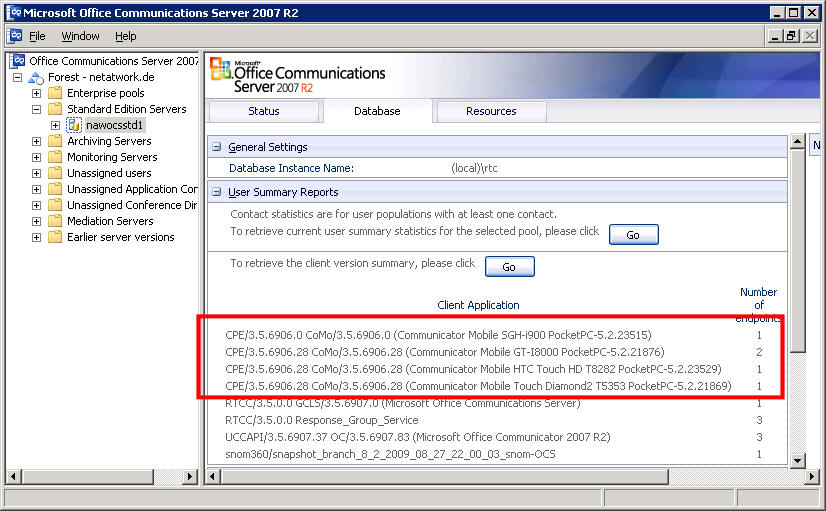Click the SGH-i900 PocketPC client row
826x511 pixels.
click(x=438, y=335)
